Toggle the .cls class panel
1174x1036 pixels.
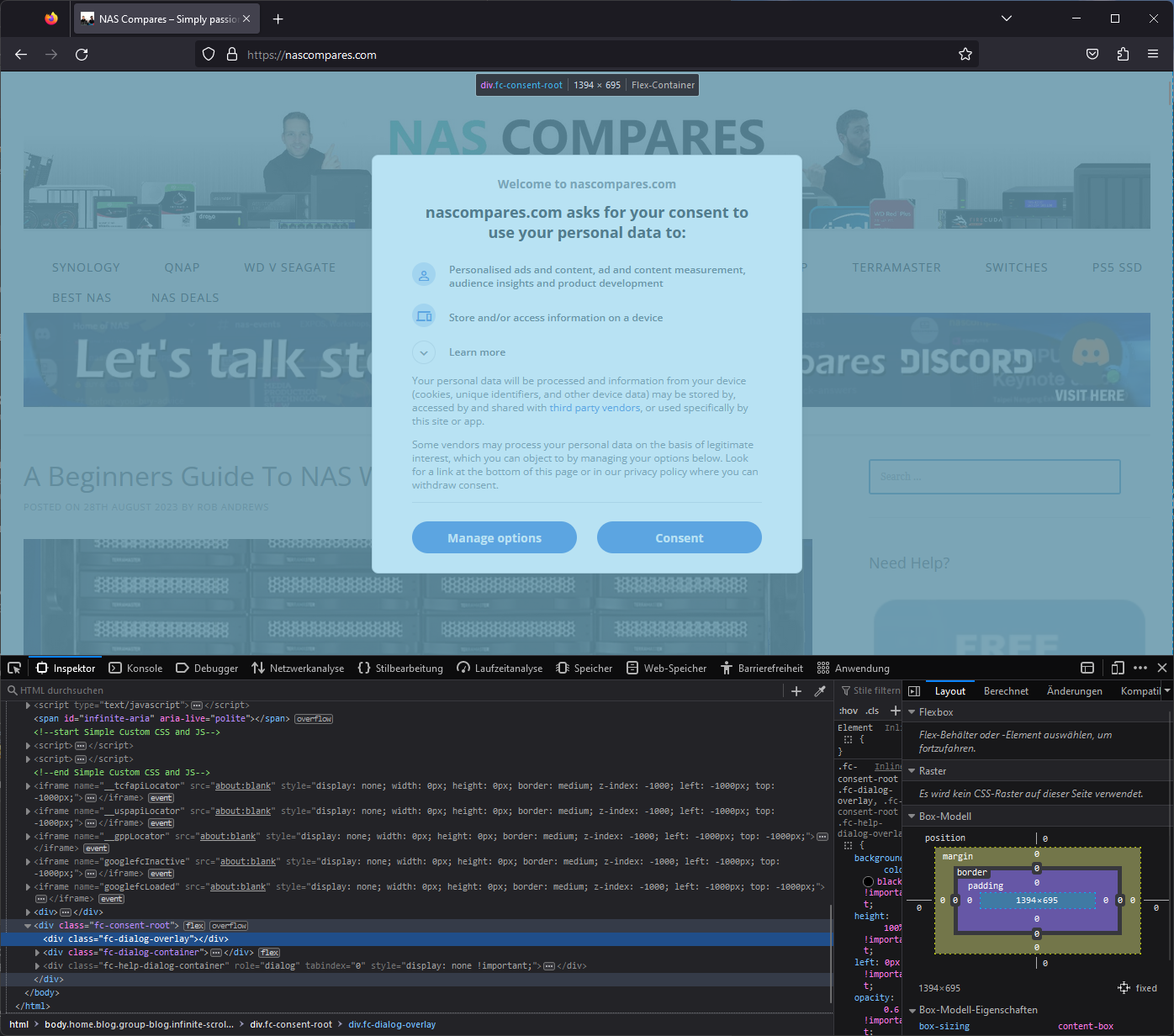tap(872, 711)
